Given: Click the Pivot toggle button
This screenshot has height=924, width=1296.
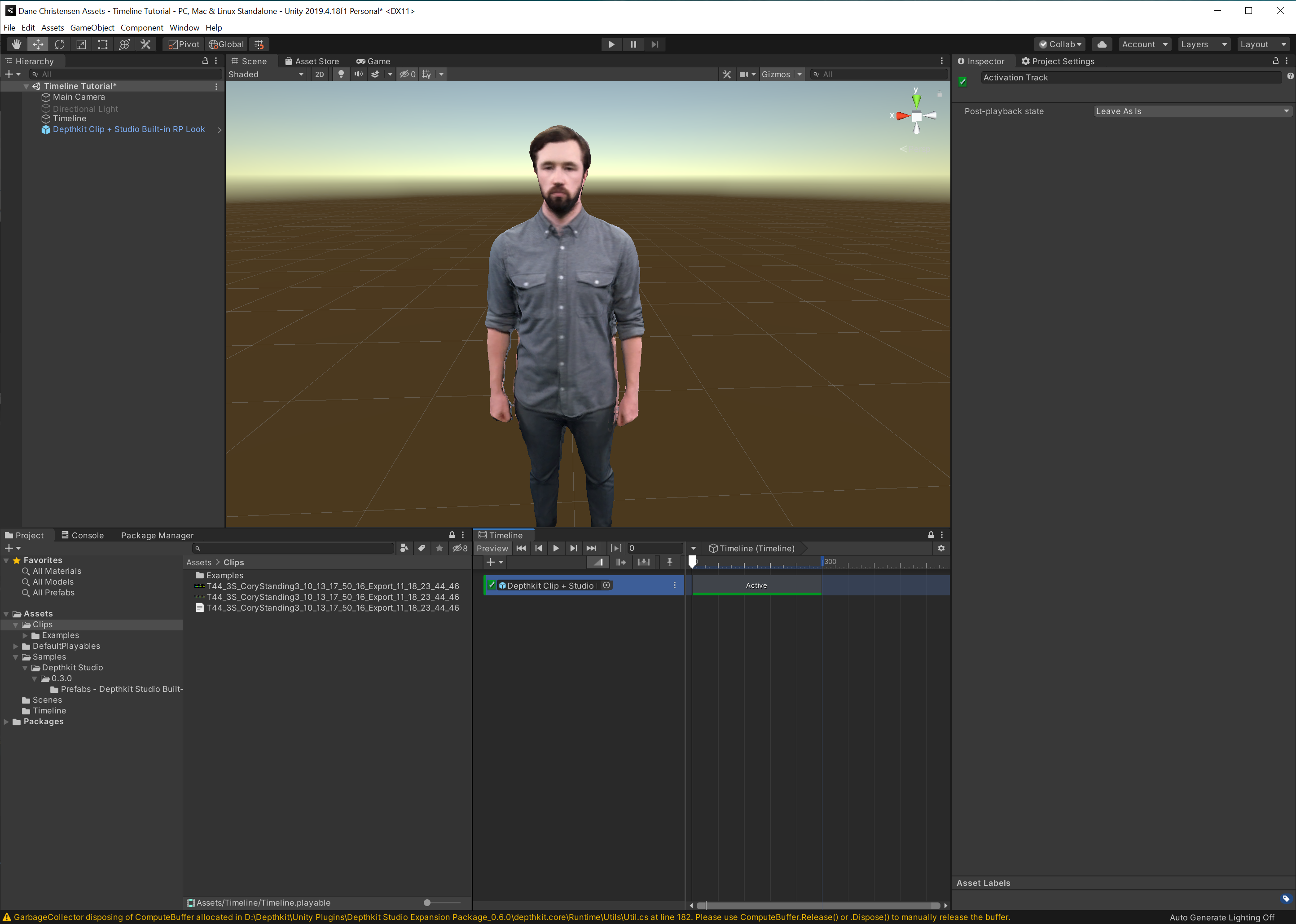Looking at the screenshot, I should [x=184, y=44].
